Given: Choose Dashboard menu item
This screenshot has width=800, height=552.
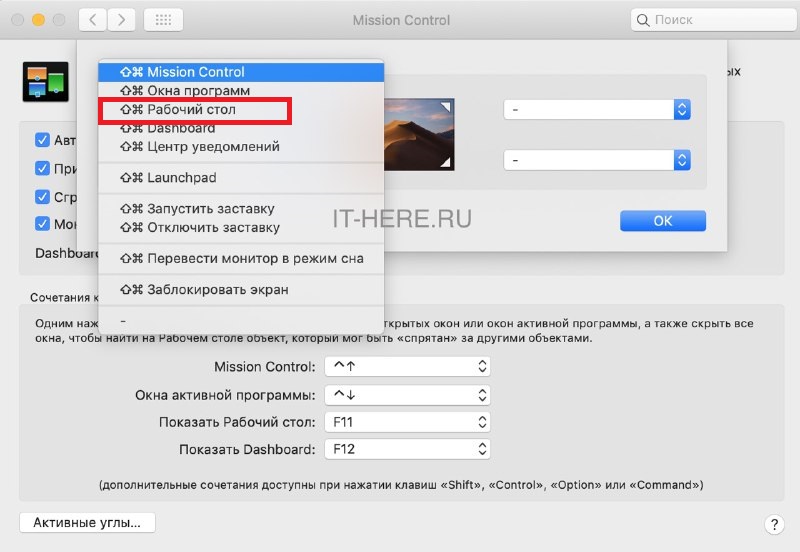Looking at the screenshot, I should (x=241, y=128).
